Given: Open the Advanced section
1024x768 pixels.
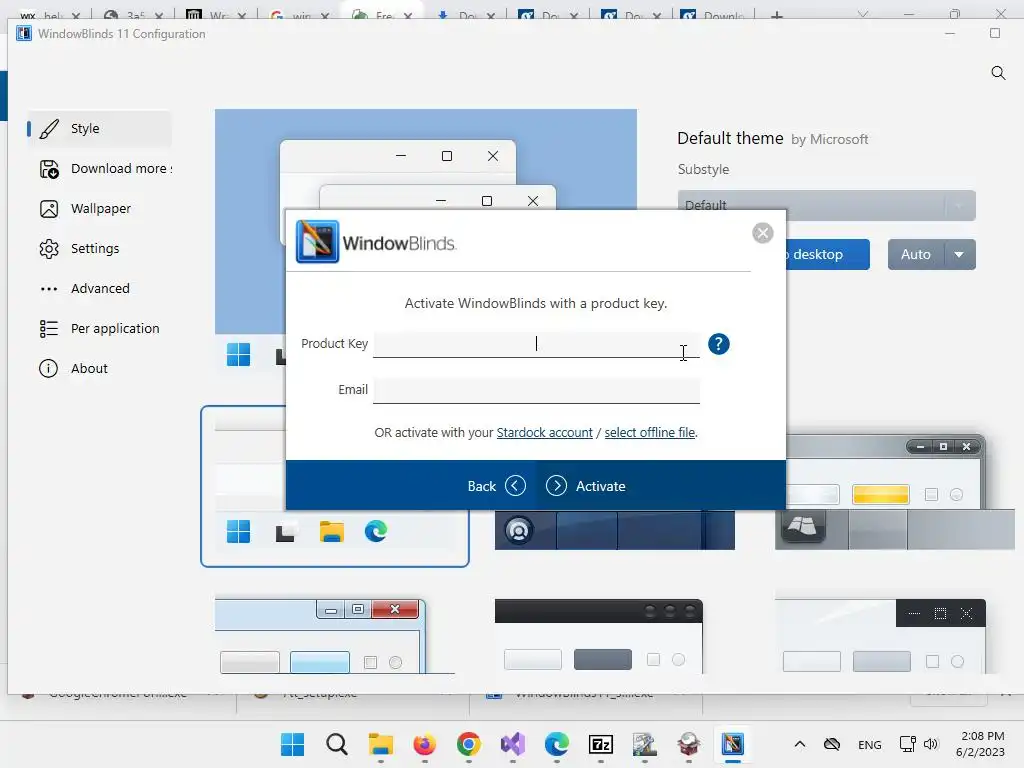Looking at the screenshot, I should click(x=99, y=288).
